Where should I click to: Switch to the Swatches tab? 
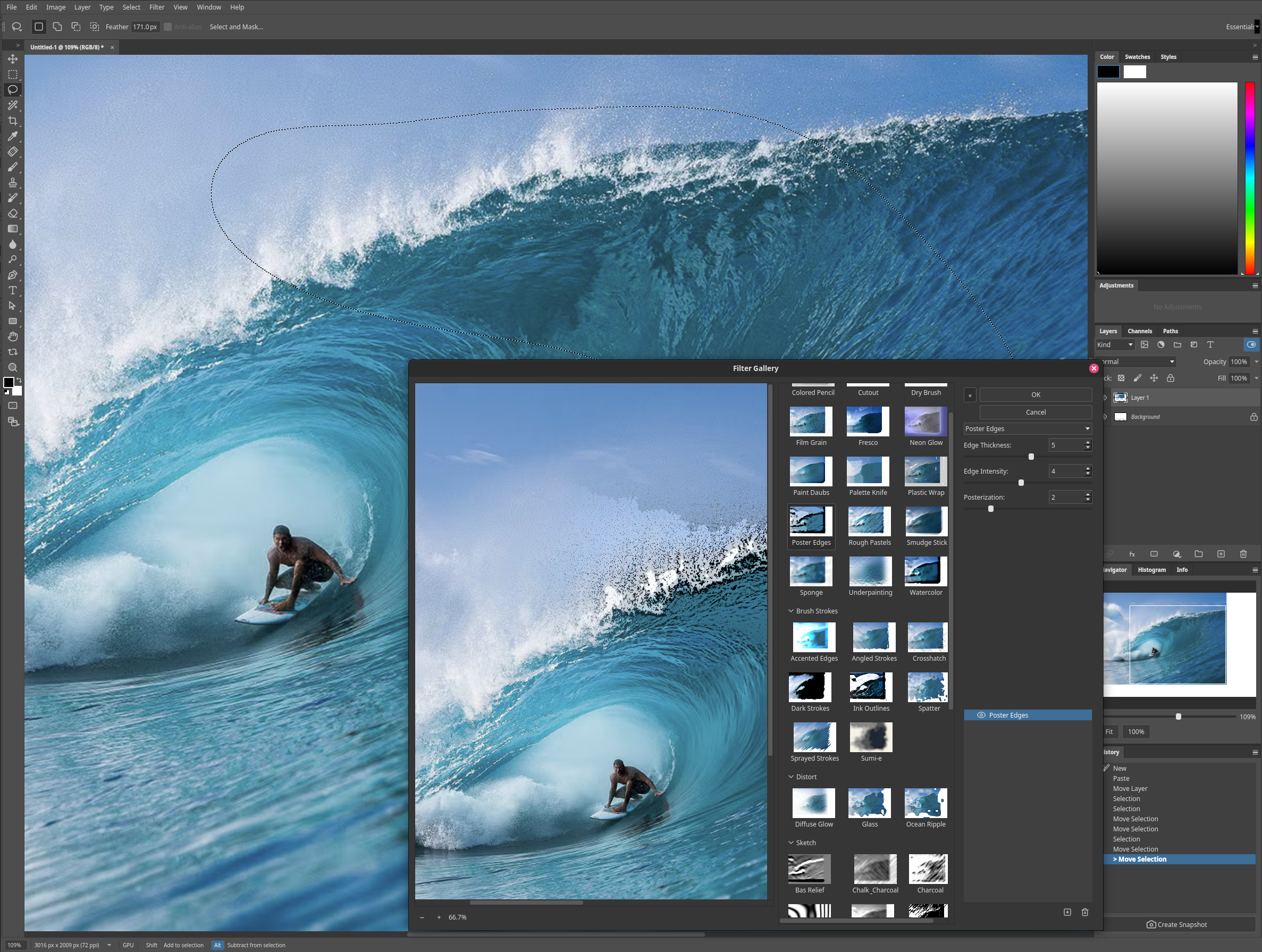(x=1137, y=57)
